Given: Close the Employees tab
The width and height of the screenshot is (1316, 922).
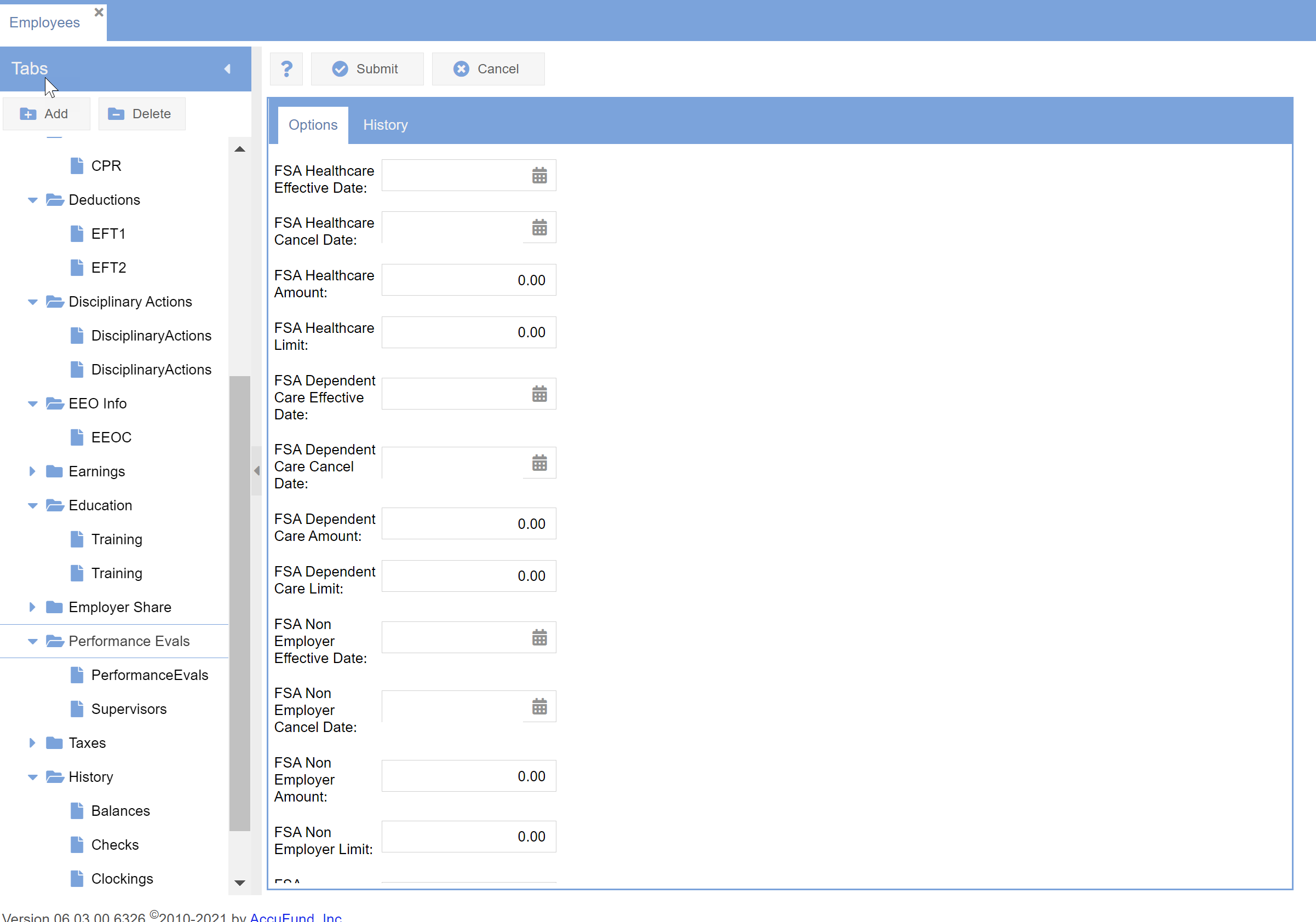Looking at the screenshot, I should [99, 12].
